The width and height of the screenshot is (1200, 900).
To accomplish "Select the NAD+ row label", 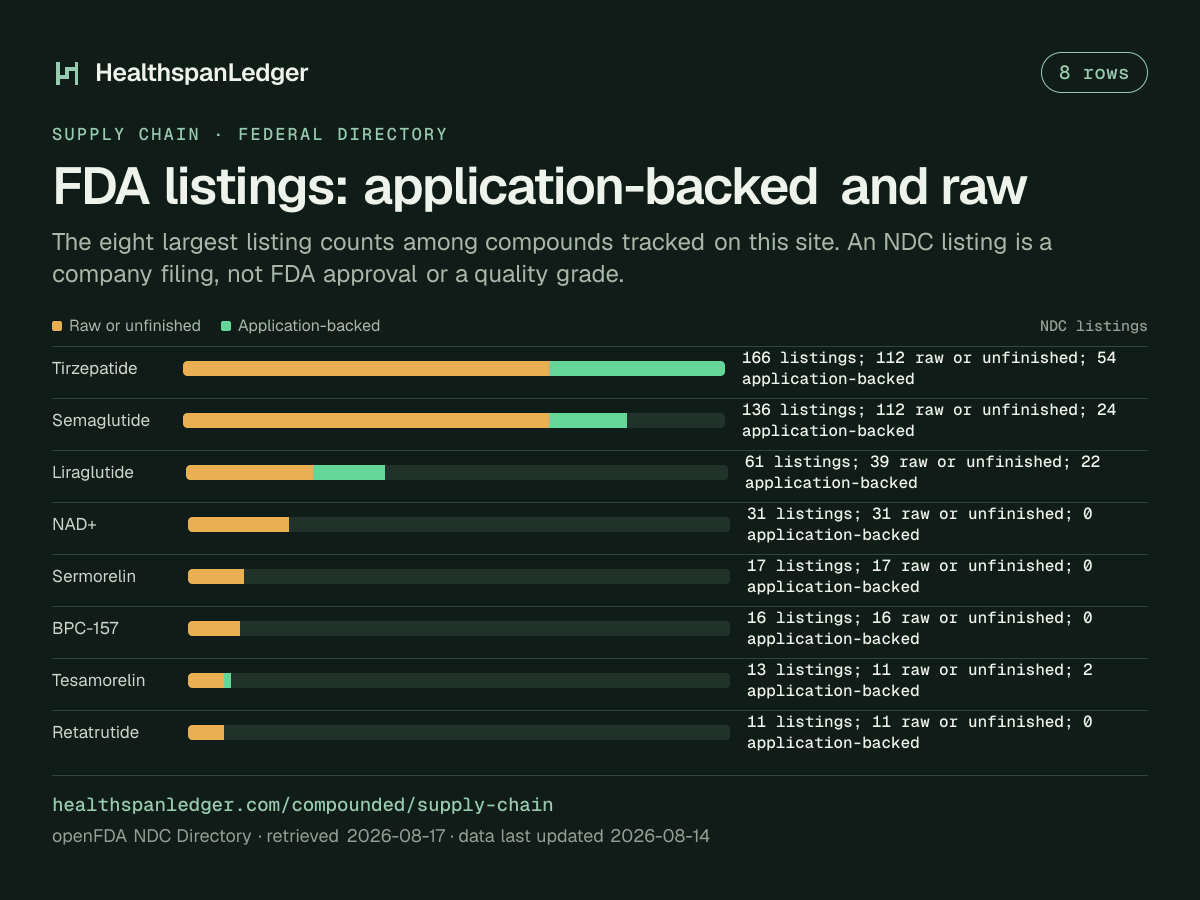I will (x=74, y=524).
